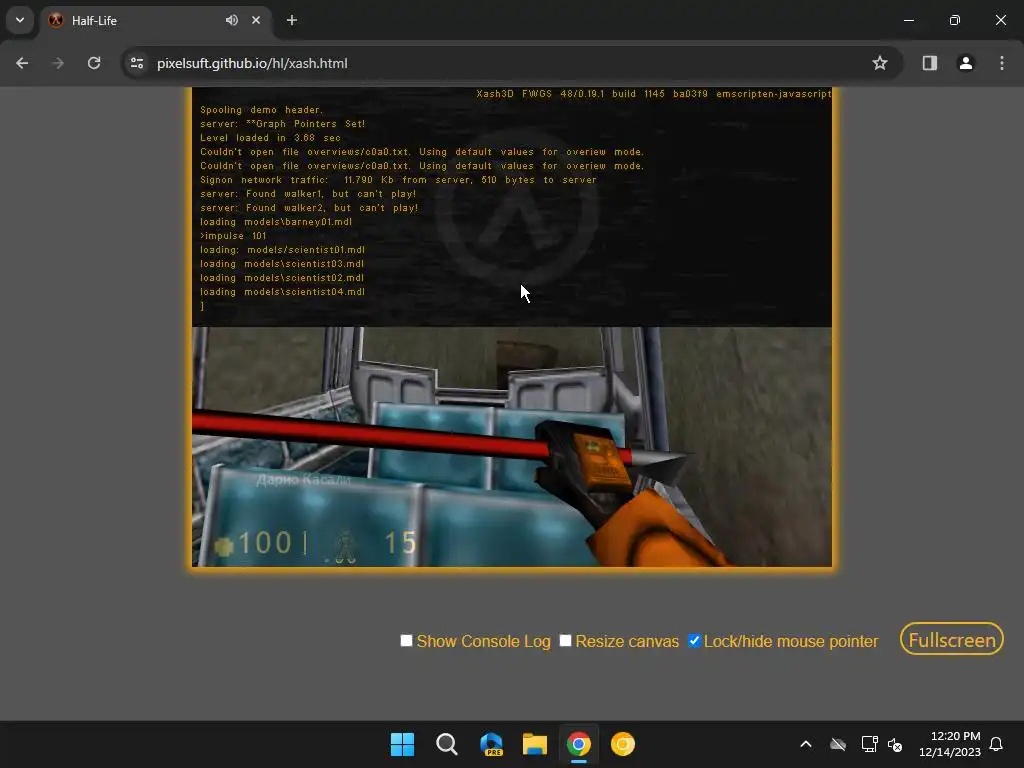Open Chrome Canary from the taskbar
This screenshot has width=1024, height=768.
(623, 744)
